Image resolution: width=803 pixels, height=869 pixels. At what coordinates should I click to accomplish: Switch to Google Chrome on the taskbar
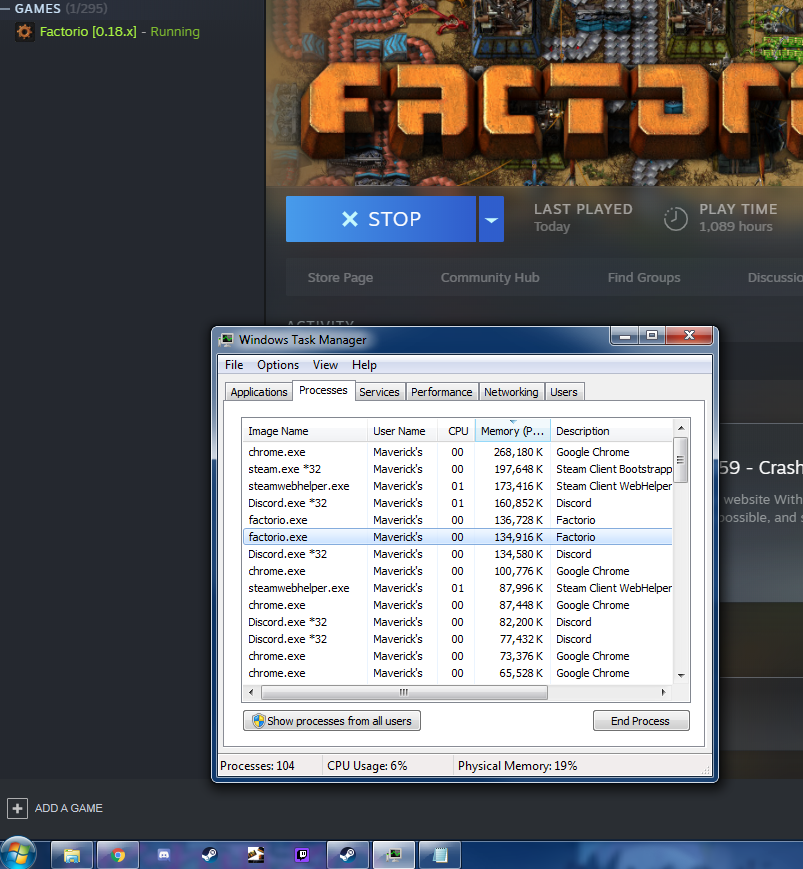[119, 855]
